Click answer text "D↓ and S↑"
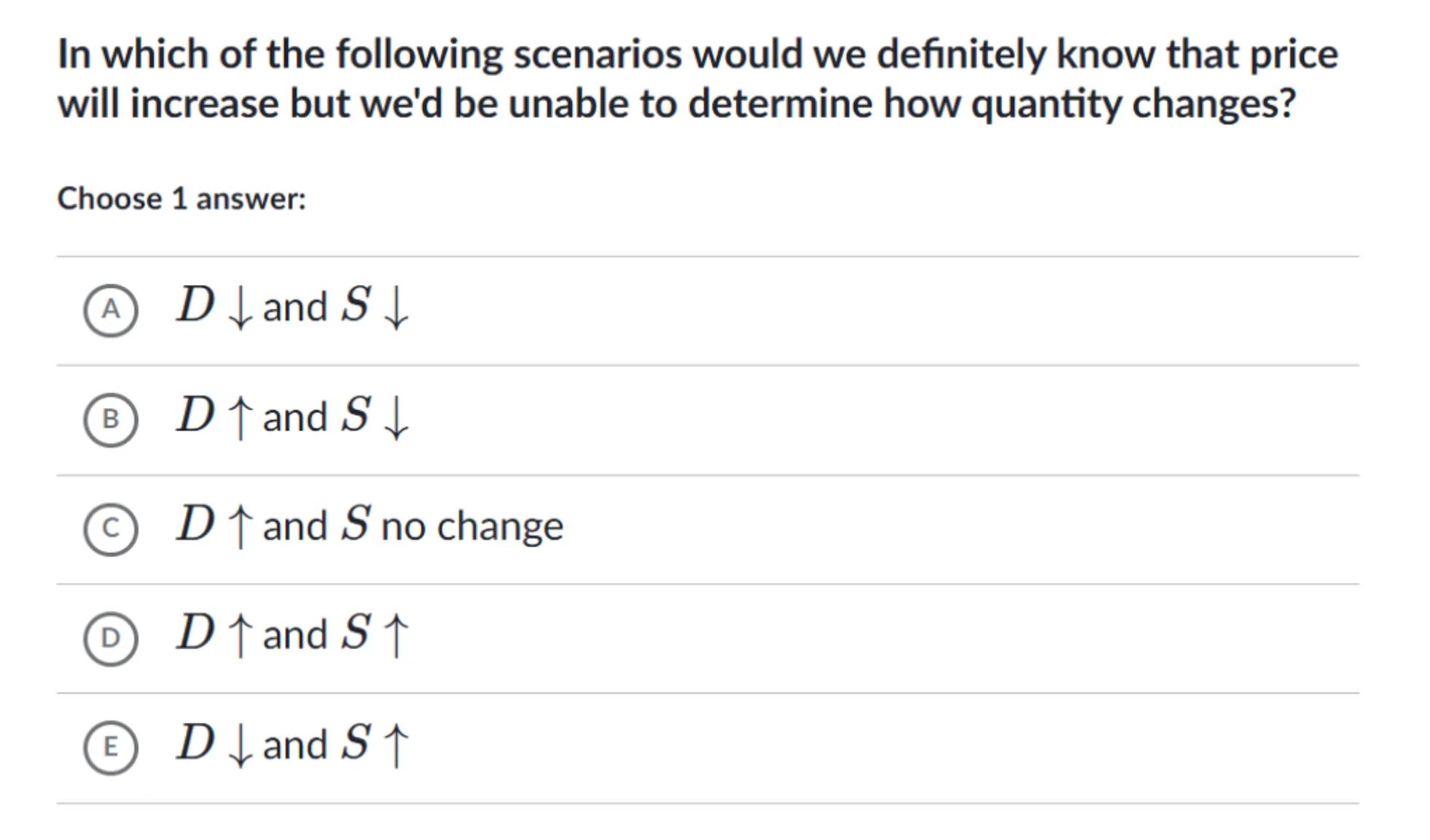Image resolution: width=1430 pixels, height=840 pixels. point(293,744)
